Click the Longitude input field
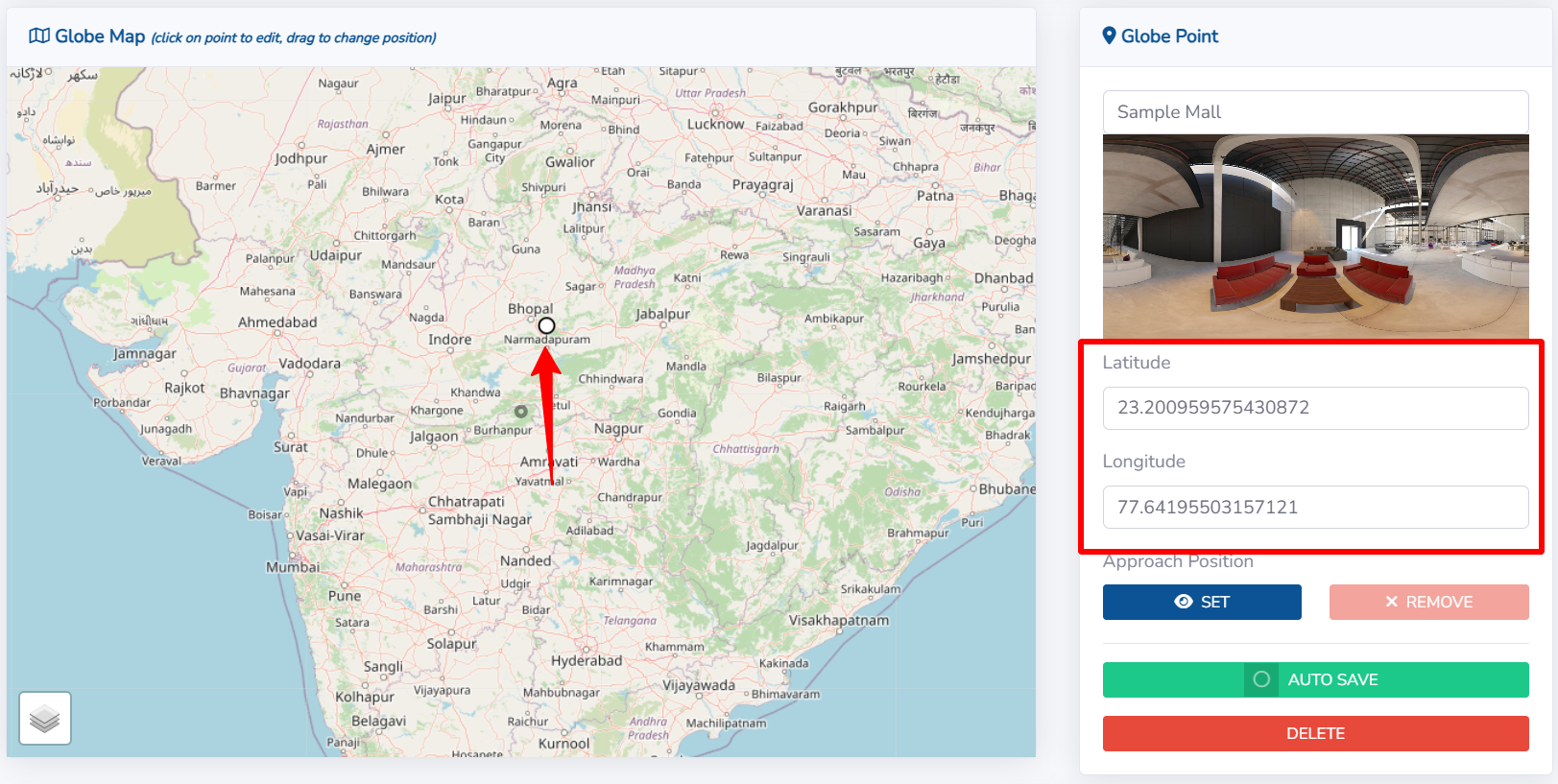Viewport: 1558px width, 784px height. pos(1315,507)
